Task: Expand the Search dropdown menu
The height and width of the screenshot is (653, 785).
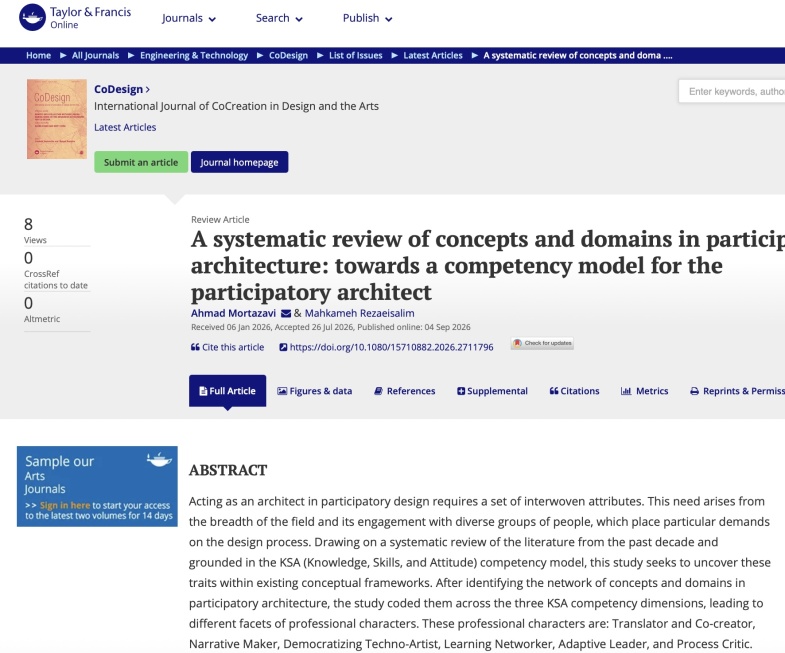Action: coord(279,19)
